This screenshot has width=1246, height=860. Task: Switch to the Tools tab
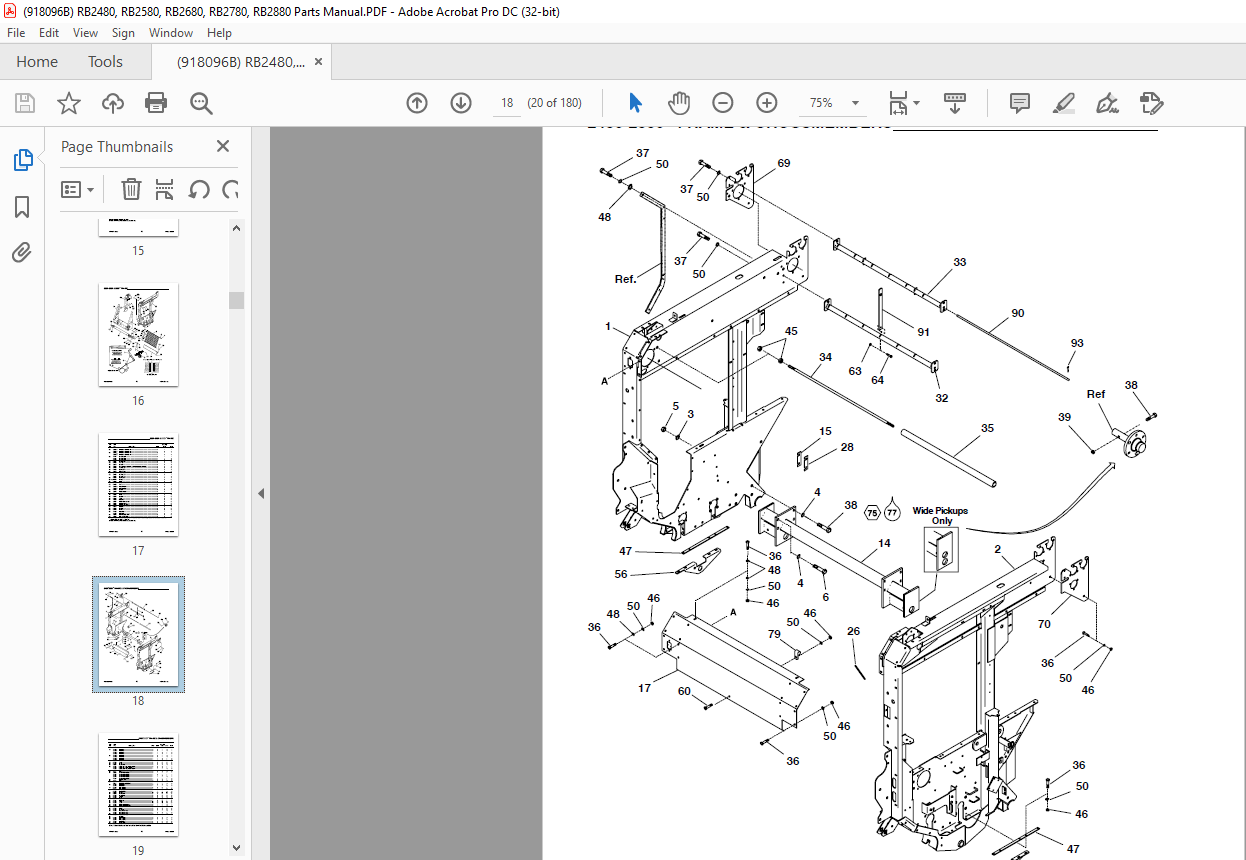click(x=105, y=62)
